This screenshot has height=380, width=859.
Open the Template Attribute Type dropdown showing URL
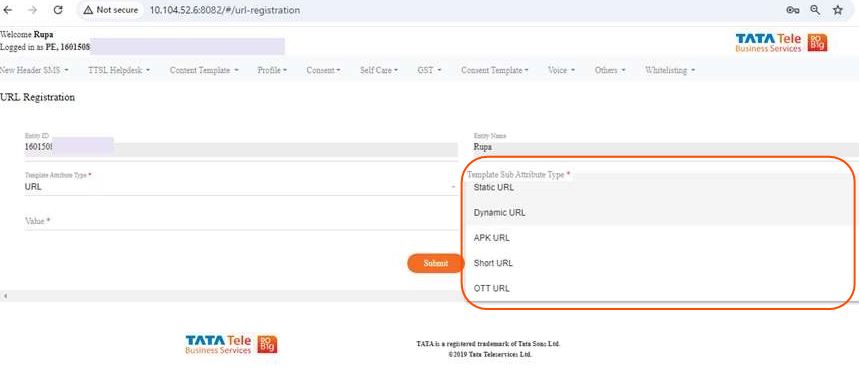[241, 187]
